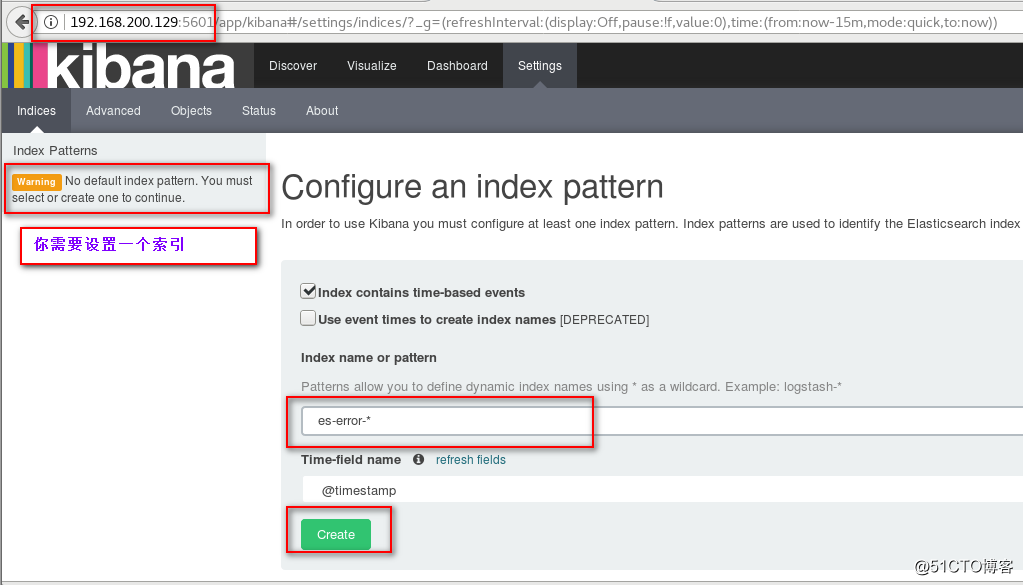1023x585 pixels.
Task: Click the refresh fields link
Action: 470,460
